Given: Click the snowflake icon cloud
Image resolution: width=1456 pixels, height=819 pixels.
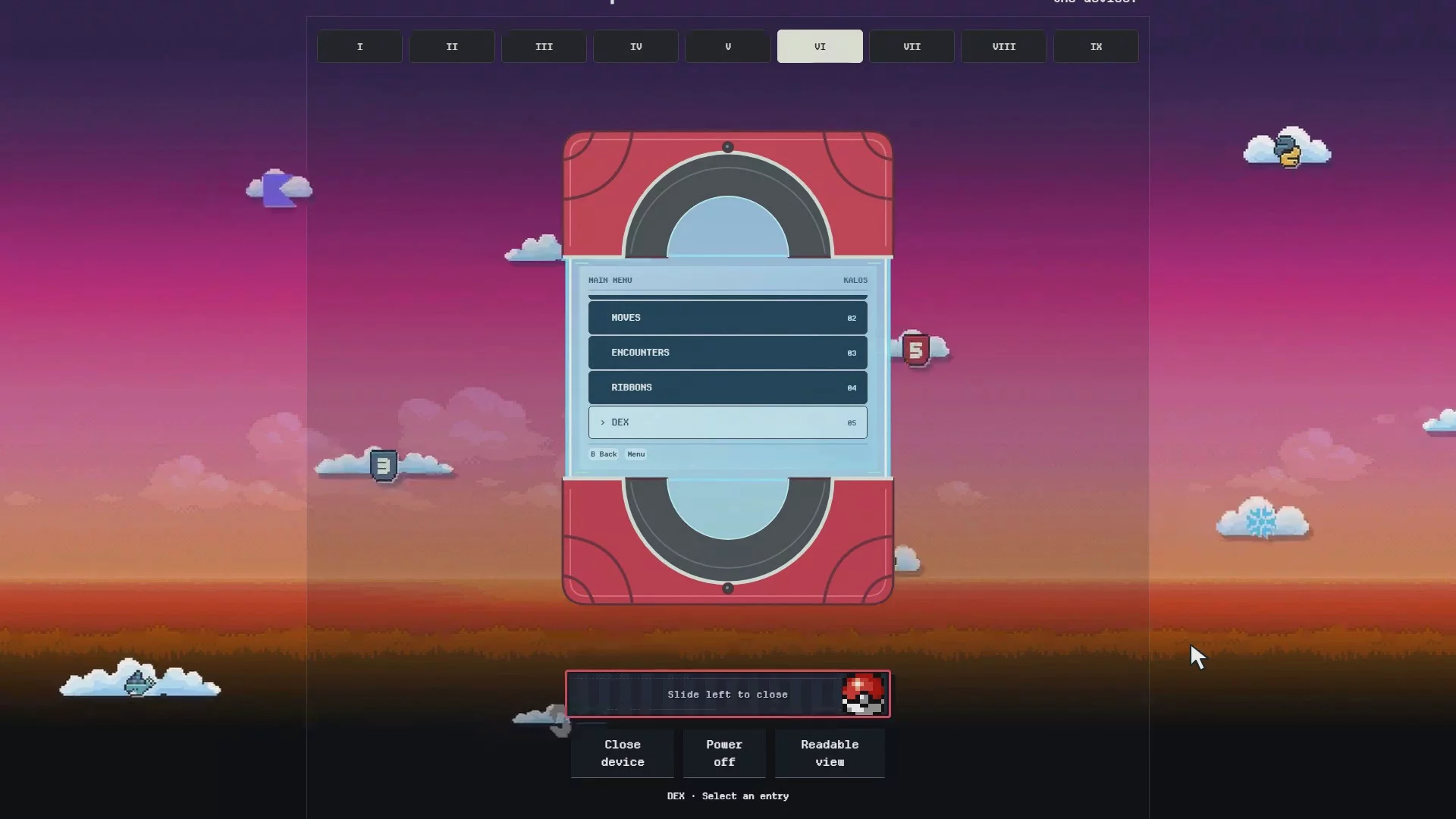Looking at the screenshot, I should coord(1262,520).
